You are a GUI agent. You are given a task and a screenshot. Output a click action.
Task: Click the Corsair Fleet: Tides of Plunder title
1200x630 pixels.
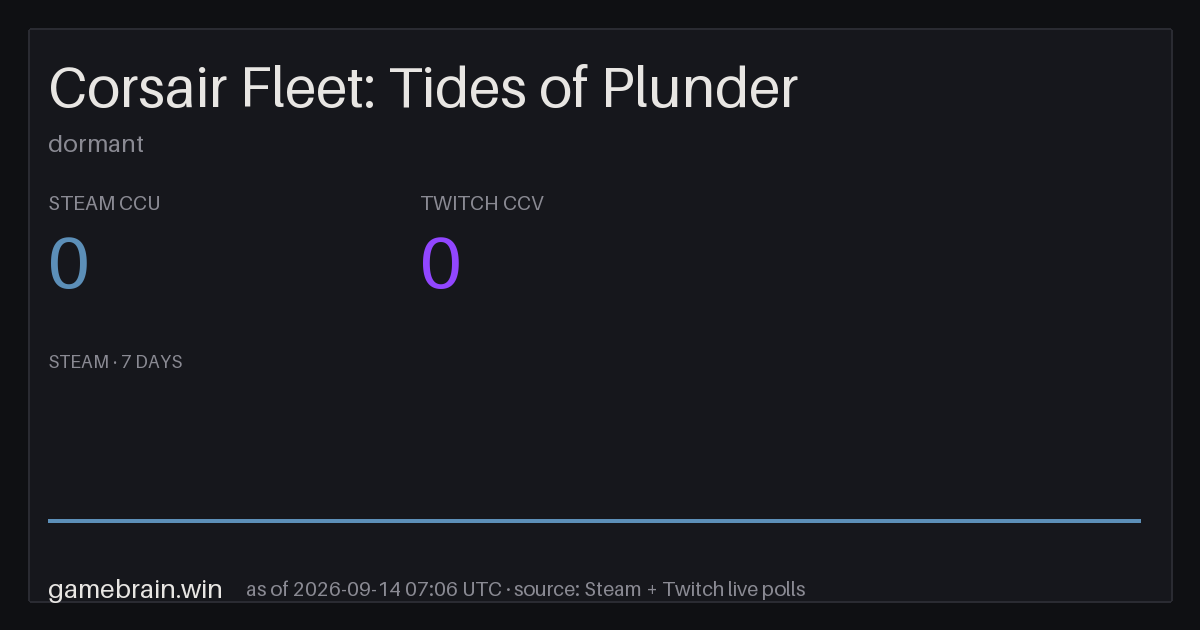[x=423, y=88]
